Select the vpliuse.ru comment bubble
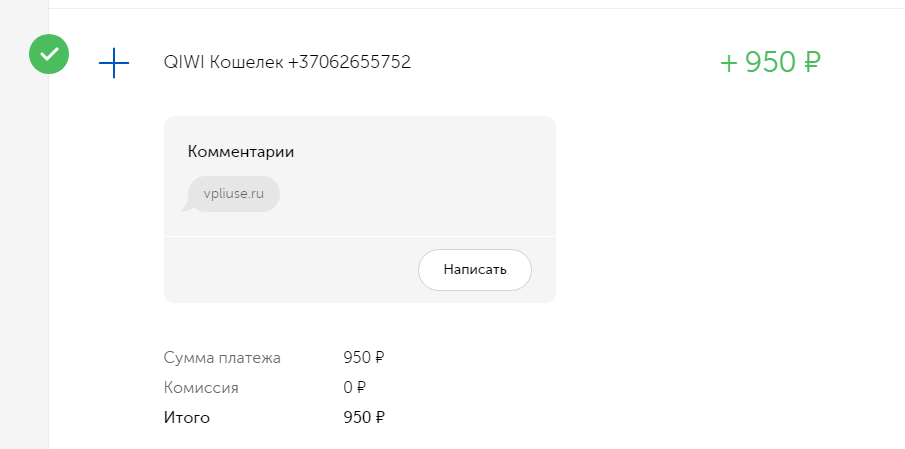The height and width of the screenshot is (449, 905). tap(234, 194)
